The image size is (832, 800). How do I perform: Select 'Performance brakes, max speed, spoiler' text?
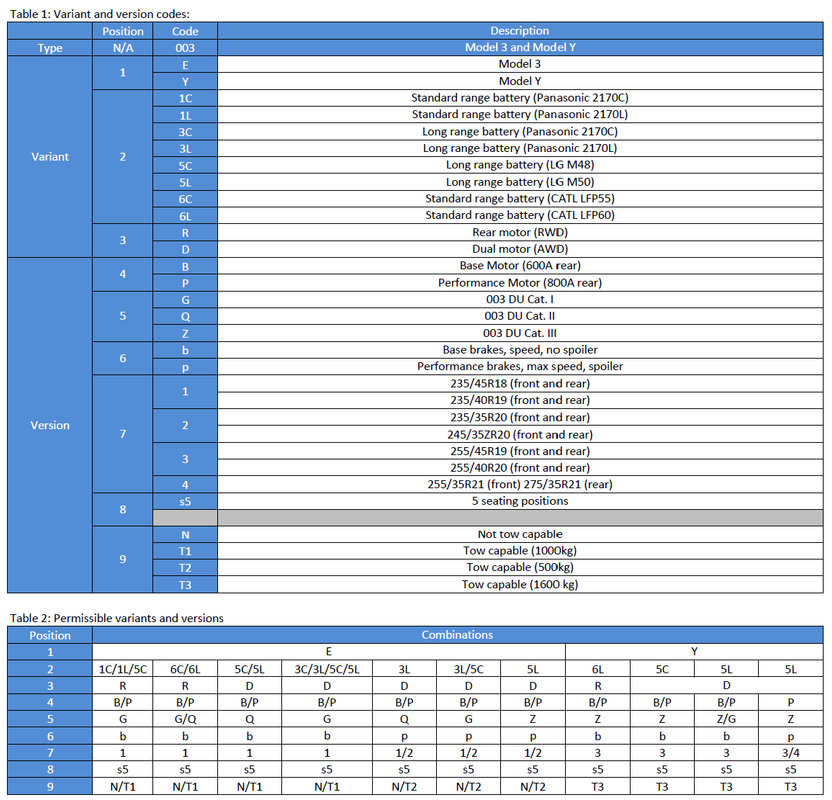click(x=520, y=366)
